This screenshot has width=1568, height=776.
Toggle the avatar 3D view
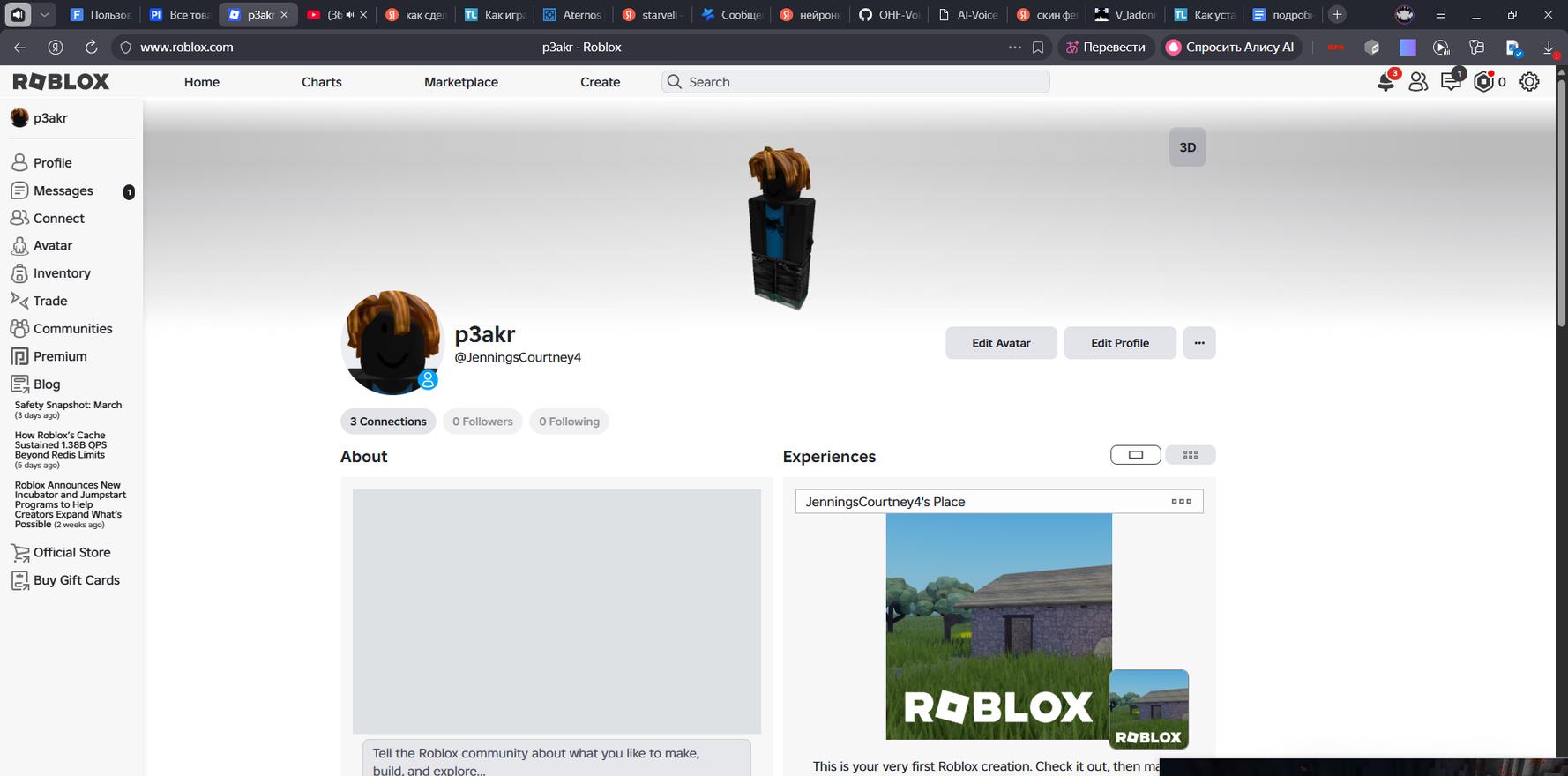pyautogui.click(x=1187, y=147)
